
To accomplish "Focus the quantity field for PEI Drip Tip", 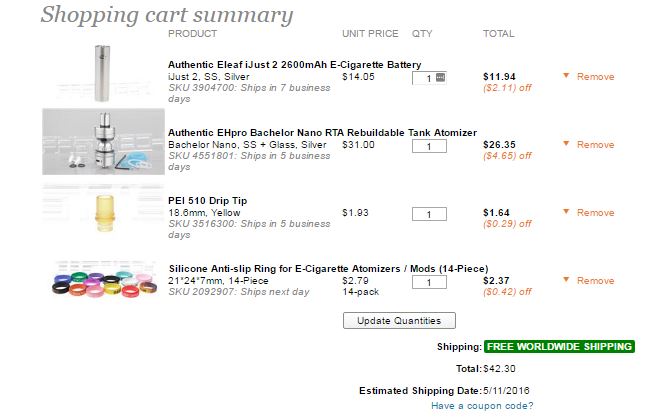I will tap(429, 214).
